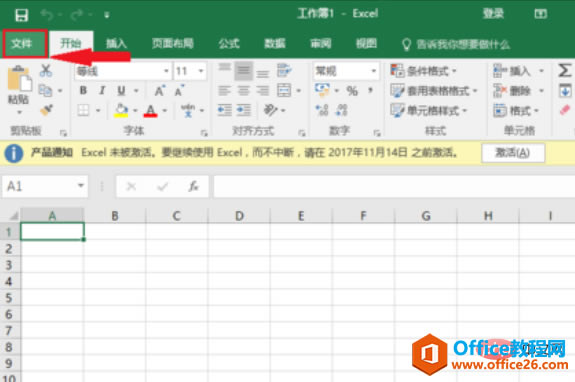575x382 pixels.
Task: Open the 字体 dialog launcher
Action: point(204,133)
